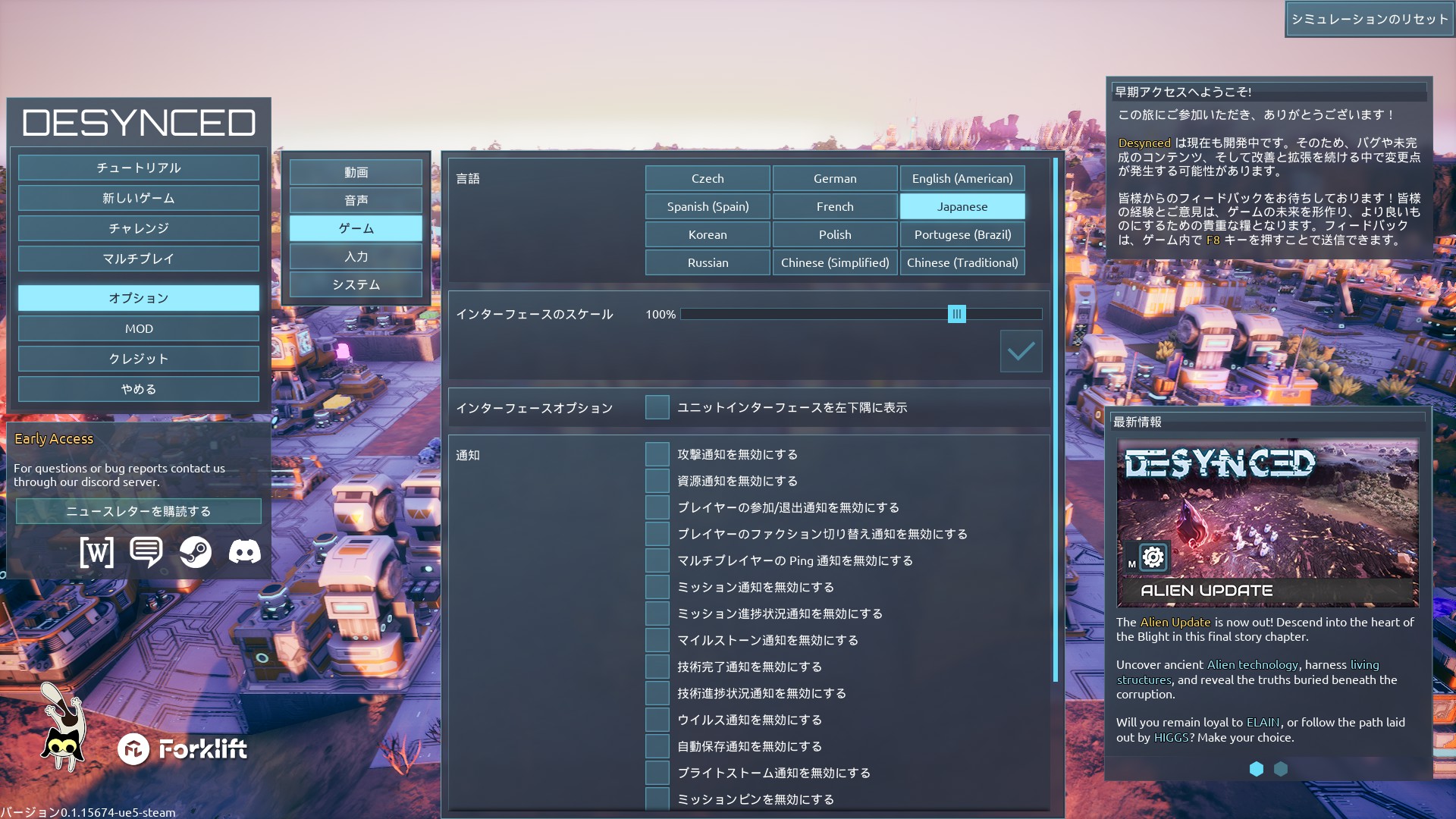
Task: Click the chat forum speech bubble icon
Action: tap(146, 552)
